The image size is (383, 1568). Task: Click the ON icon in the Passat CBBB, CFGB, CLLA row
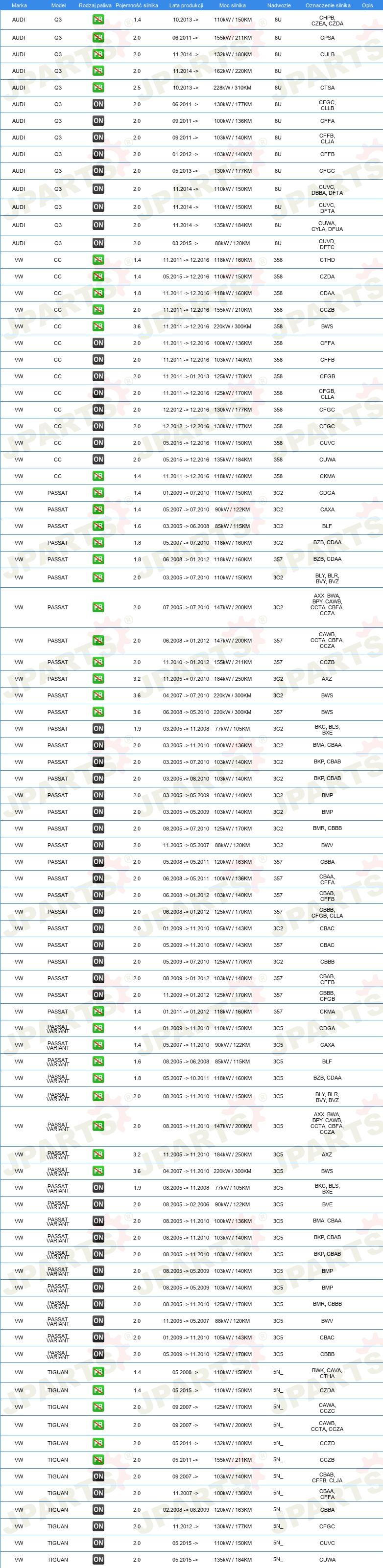coord(98,912)
